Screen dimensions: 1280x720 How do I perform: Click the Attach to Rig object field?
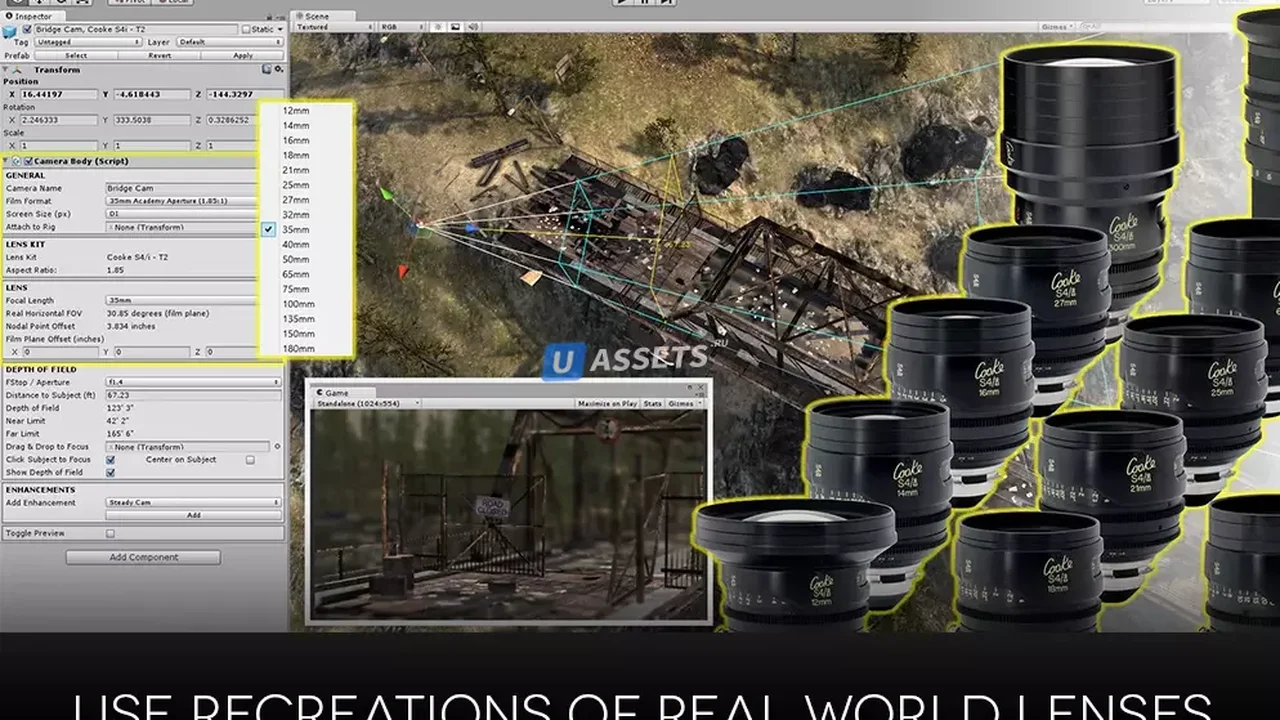[182, 227]
